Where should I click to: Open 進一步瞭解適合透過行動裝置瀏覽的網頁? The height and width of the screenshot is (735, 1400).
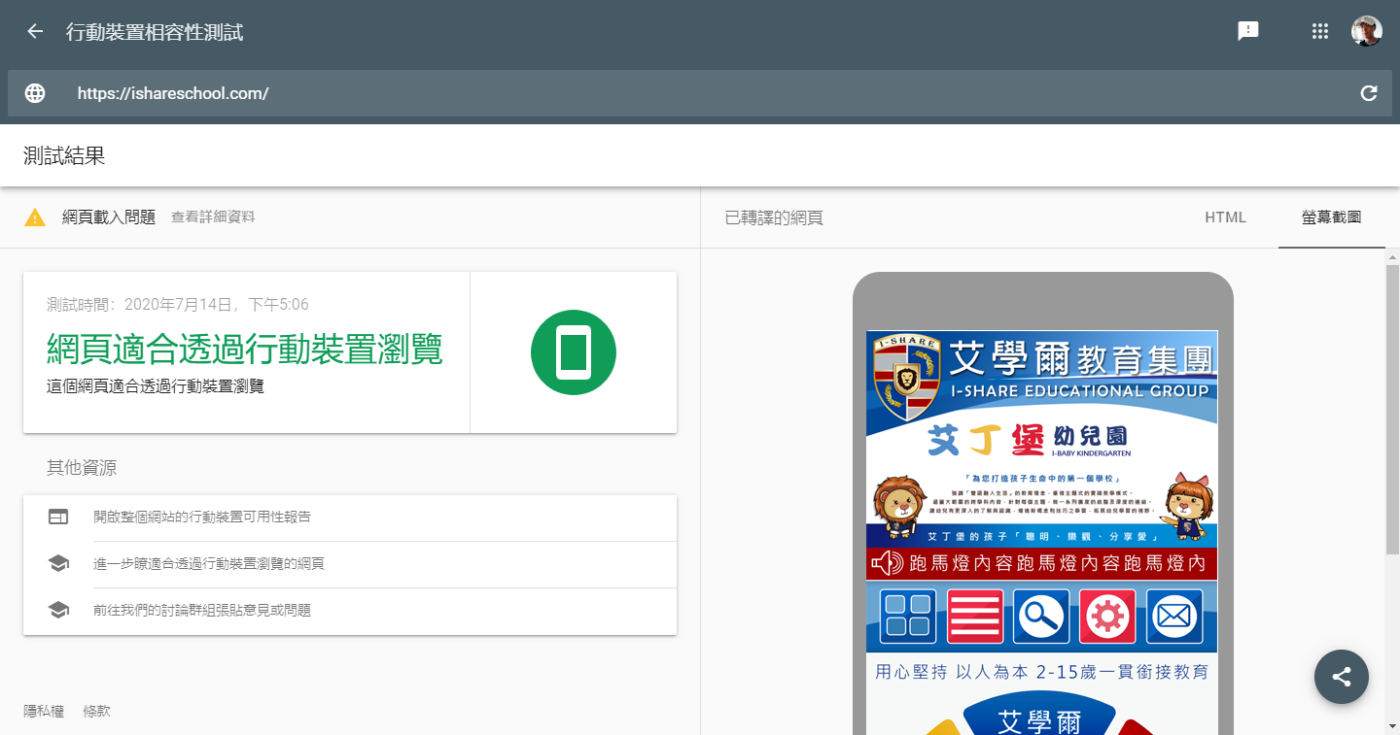click(209, 564)
